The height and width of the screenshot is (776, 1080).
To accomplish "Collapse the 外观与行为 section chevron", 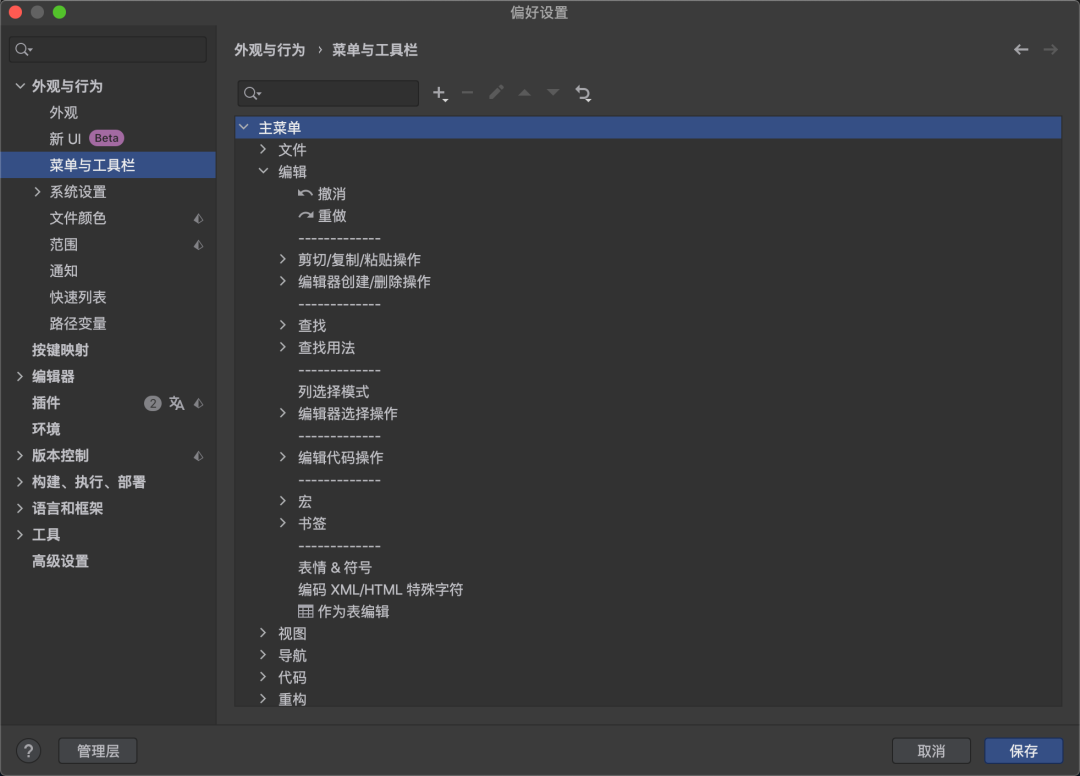I will (20, 86).
